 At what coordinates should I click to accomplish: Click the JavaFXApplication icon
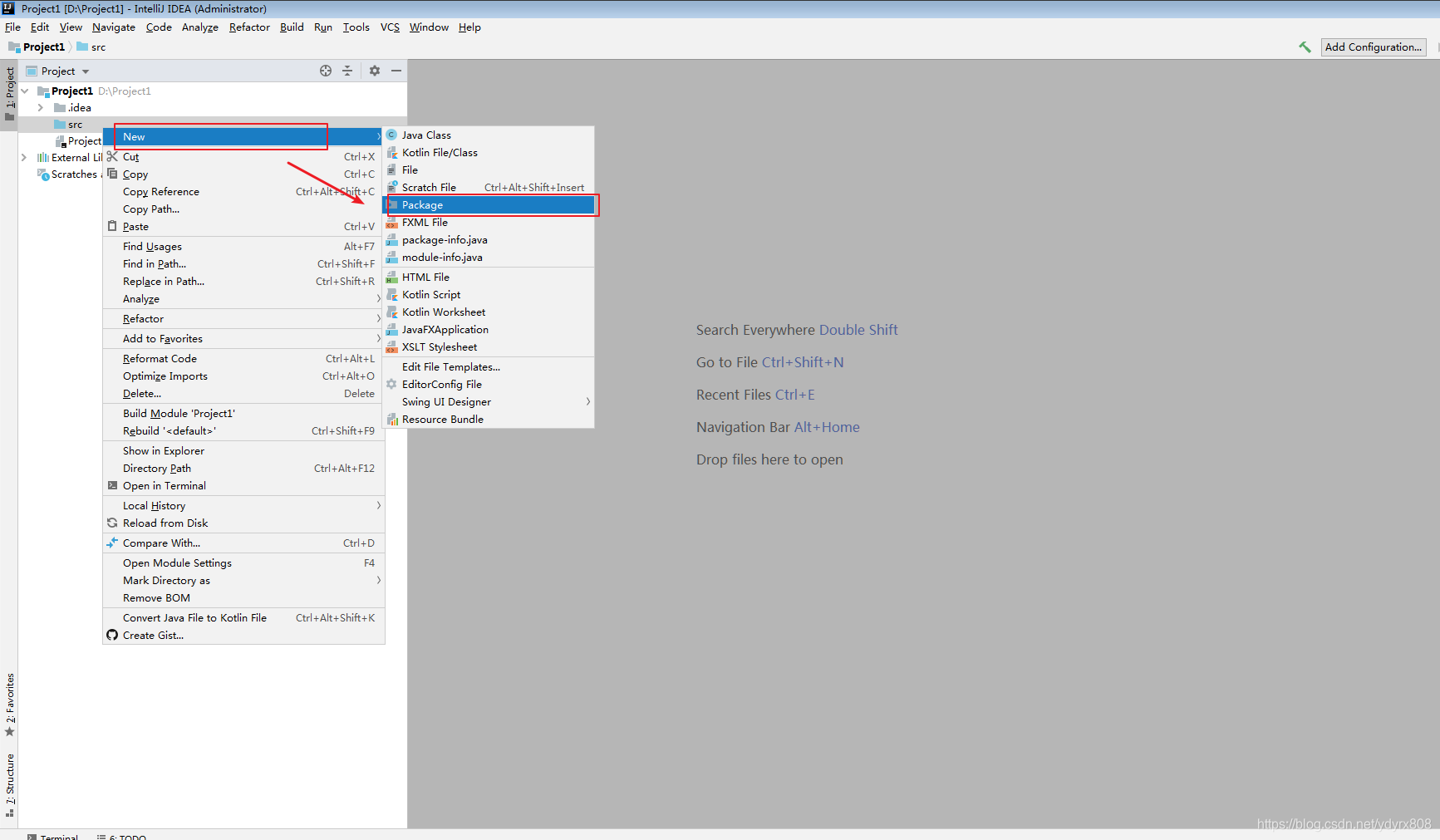coord(391,329)
